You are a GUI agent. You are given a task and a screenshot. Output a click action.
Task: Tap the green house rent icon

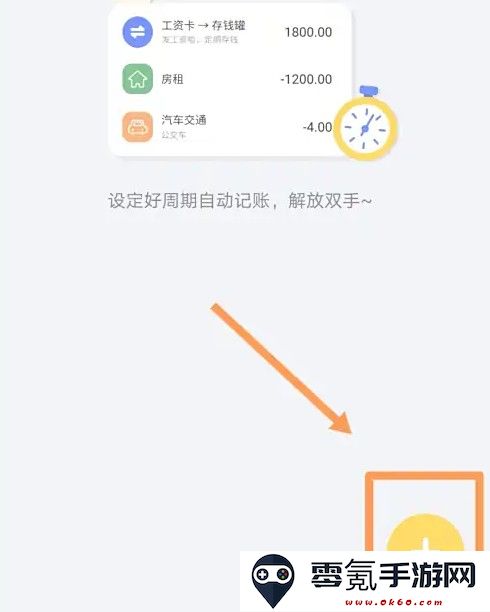coord(137,79)
